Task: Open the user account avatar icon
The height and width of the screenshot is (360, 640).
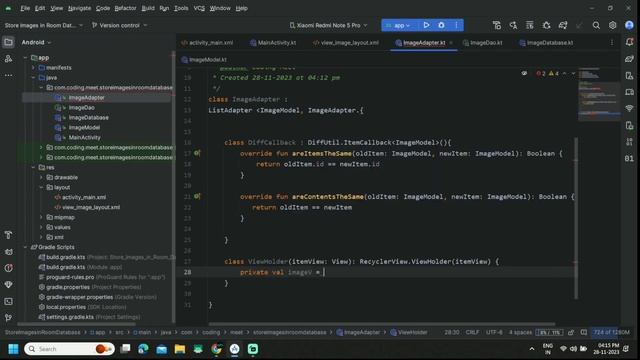Action: pyautogui.click(x=629, y=25)
